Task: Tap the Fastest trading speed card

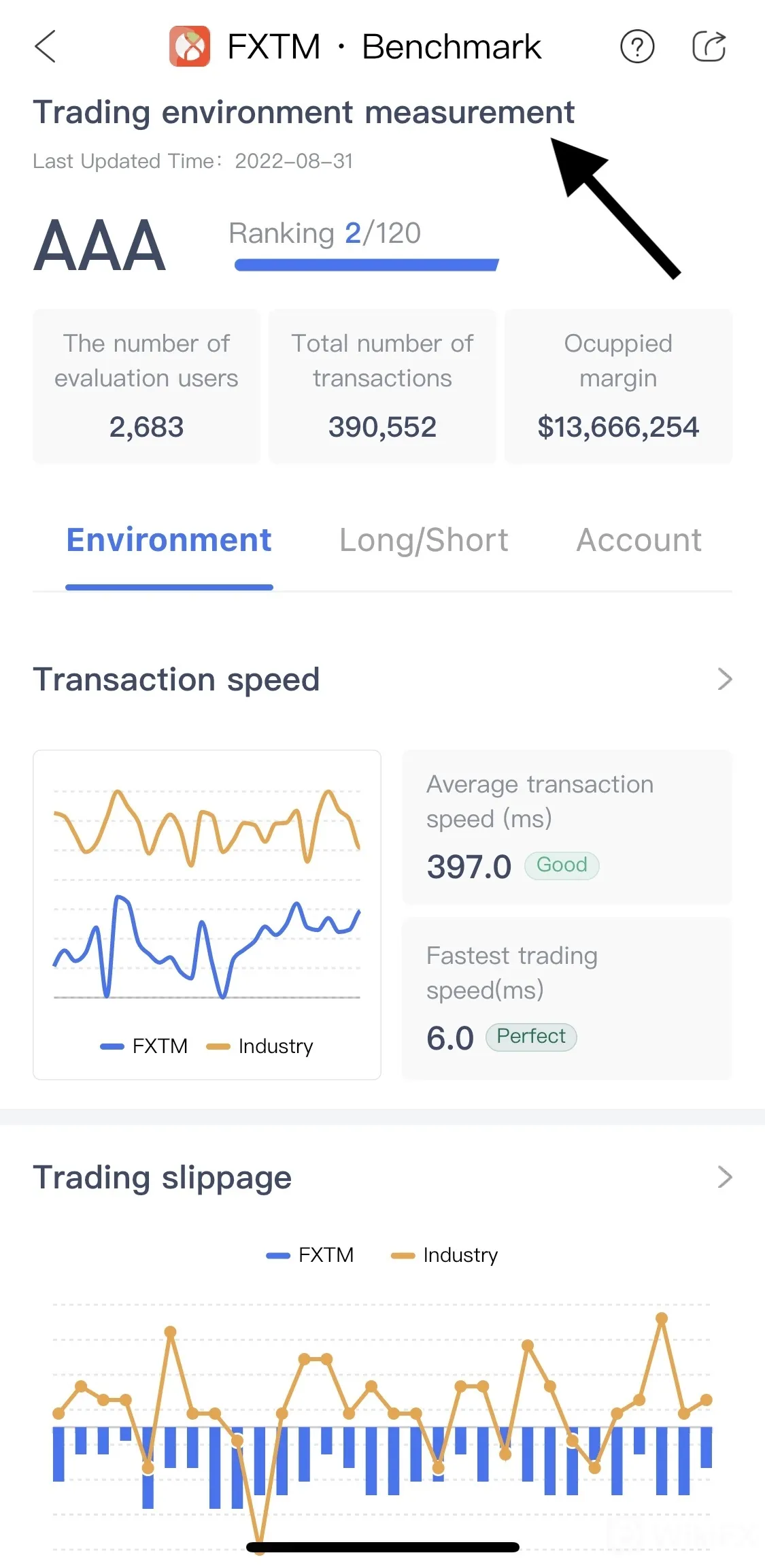Action: (567, 999)
